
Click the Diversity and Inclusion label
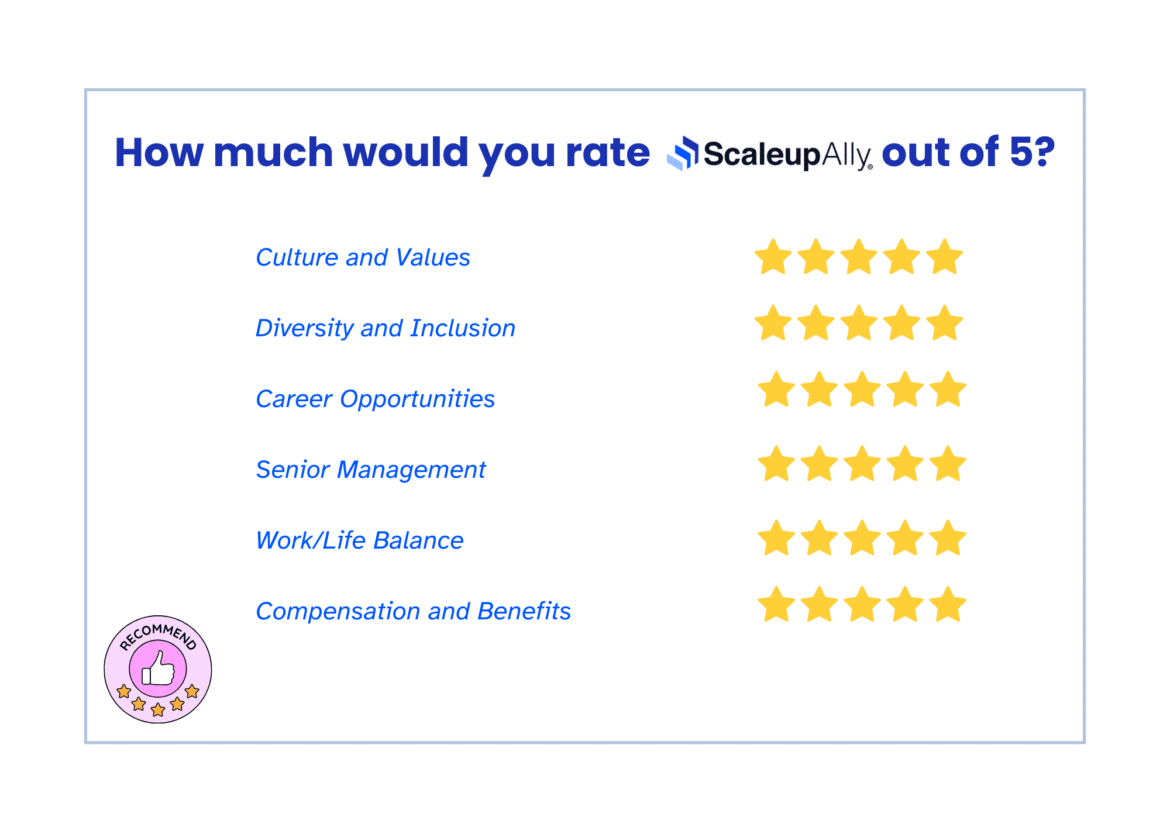pos(385,328)
